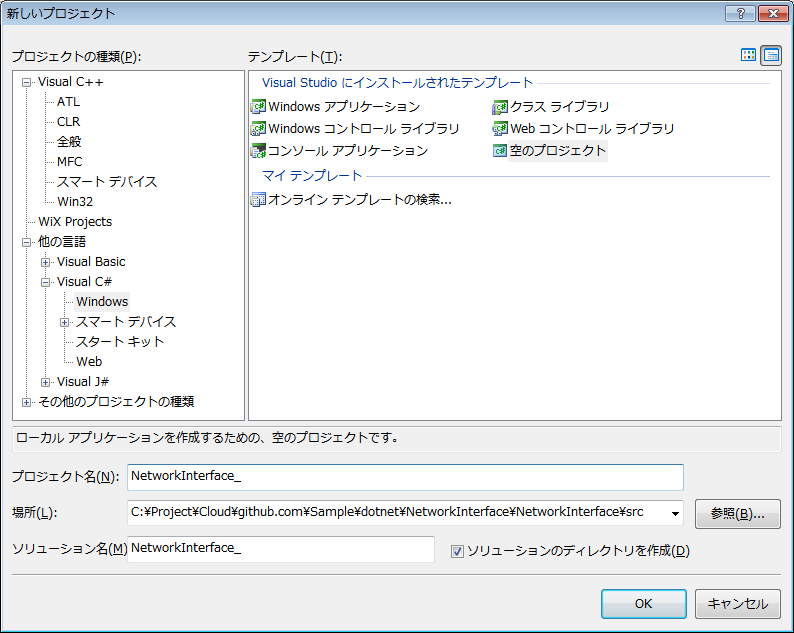Viewport: 794px width, 633px height.
Task: Open オンライン テンプレートの検索... text entry
Action: click(360, 200)
